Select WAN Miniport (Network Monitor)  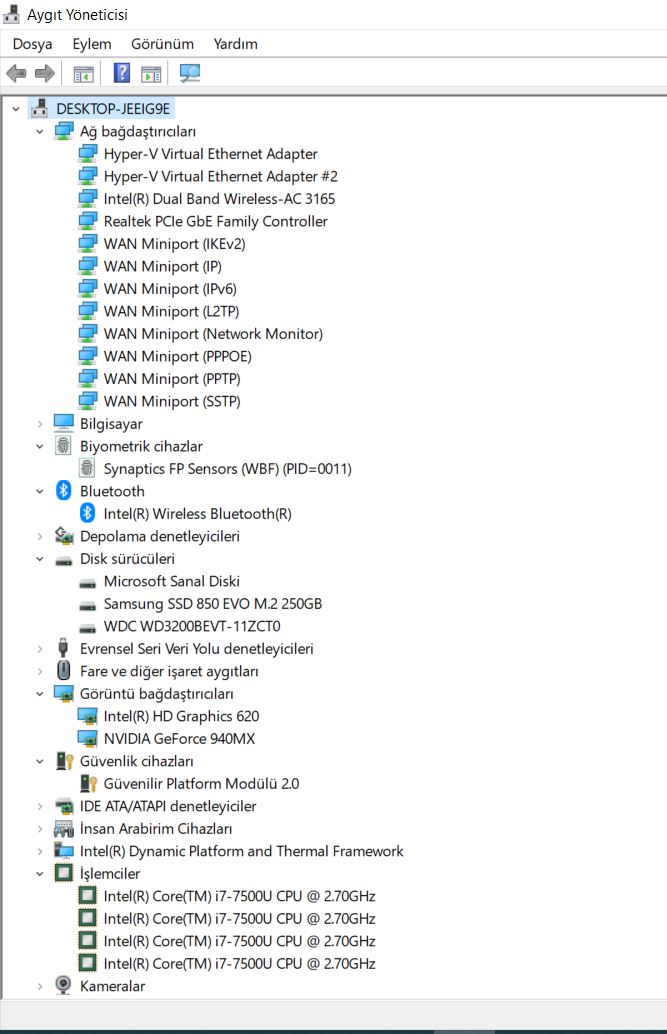point(213,334)
